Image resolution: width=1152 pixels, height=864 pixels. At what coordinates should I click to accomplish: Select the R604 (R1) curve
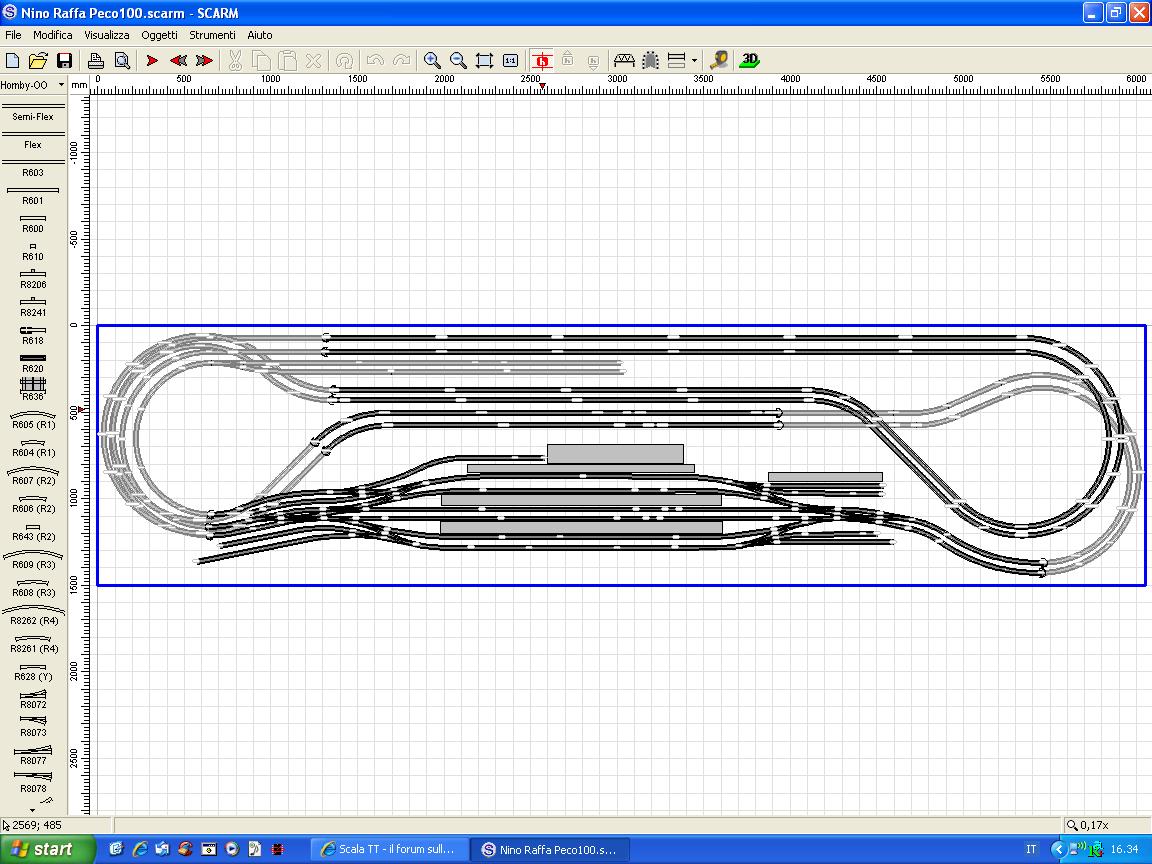click(x=33, y=448)
